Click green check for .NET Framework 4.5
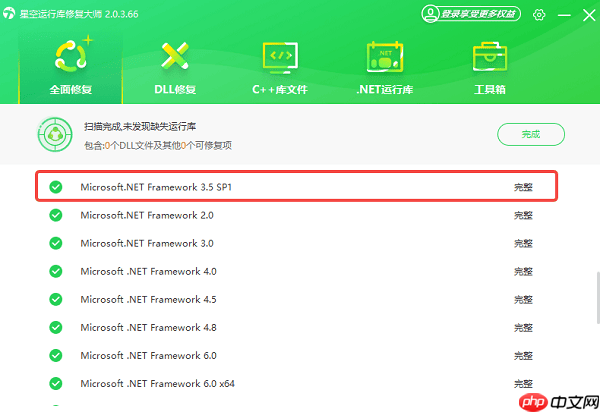The width and height of the screenshot is (600, 412). [56, 299]
